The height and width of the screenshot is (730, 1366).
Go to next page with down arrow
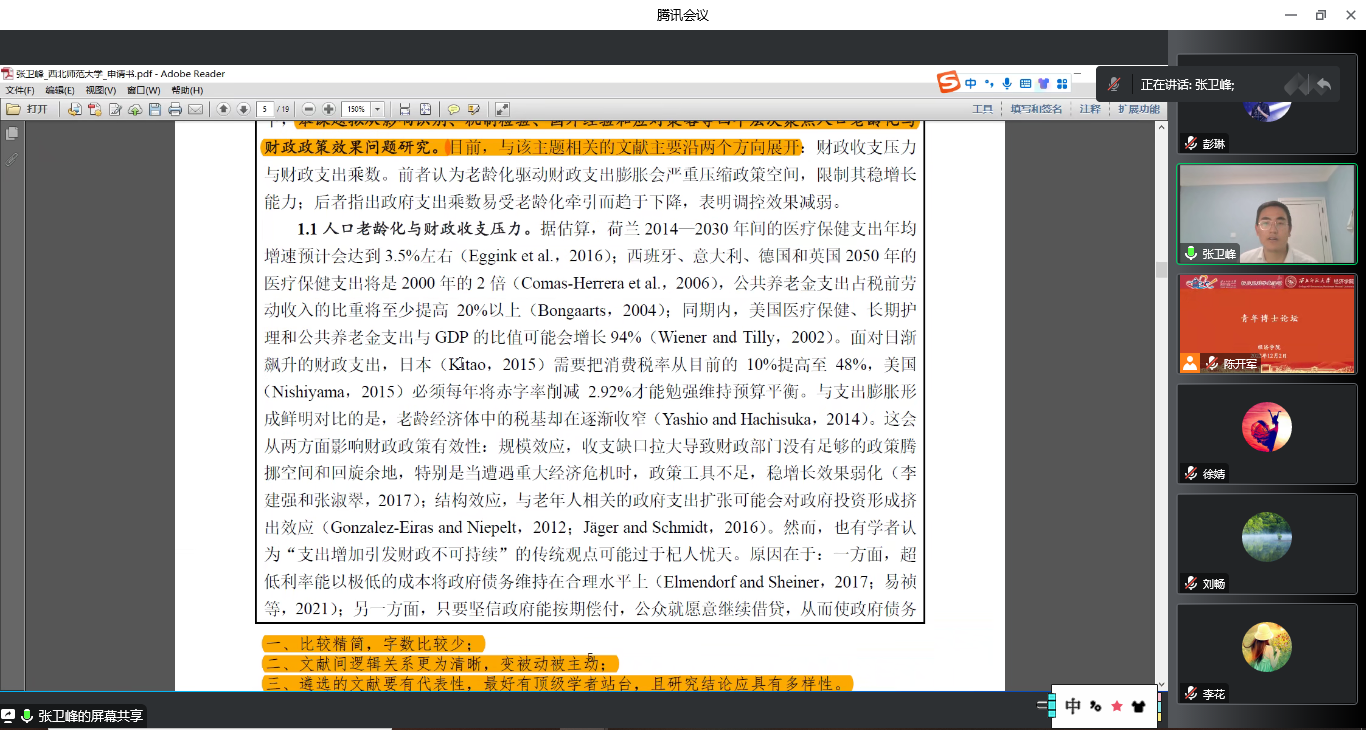tap(243, 109)
